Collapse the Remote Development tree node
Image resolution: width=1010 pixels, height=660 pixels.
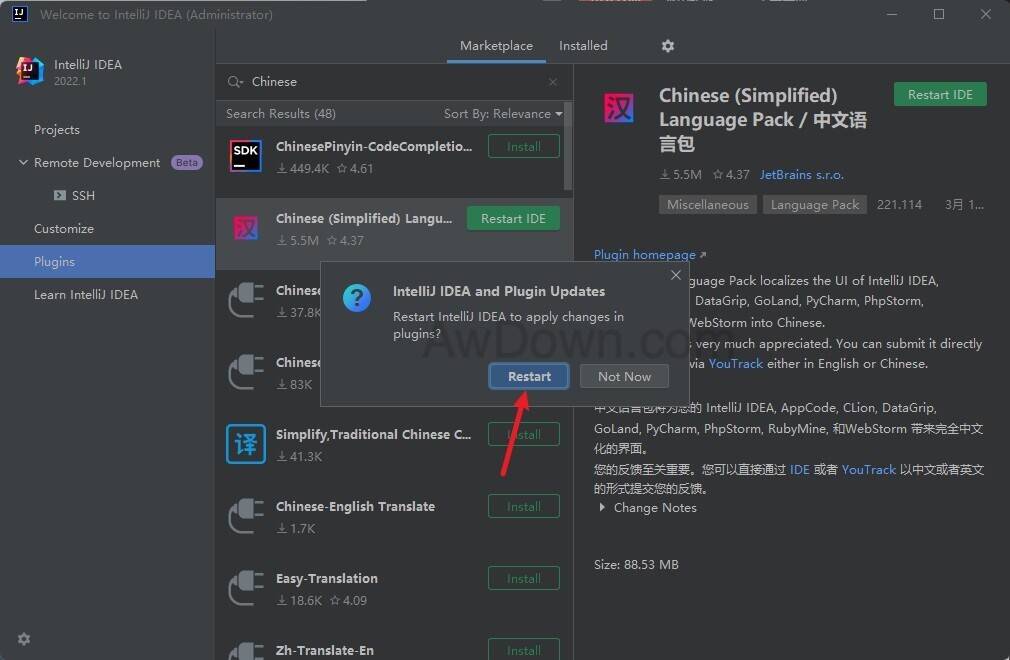coord(23,163)
